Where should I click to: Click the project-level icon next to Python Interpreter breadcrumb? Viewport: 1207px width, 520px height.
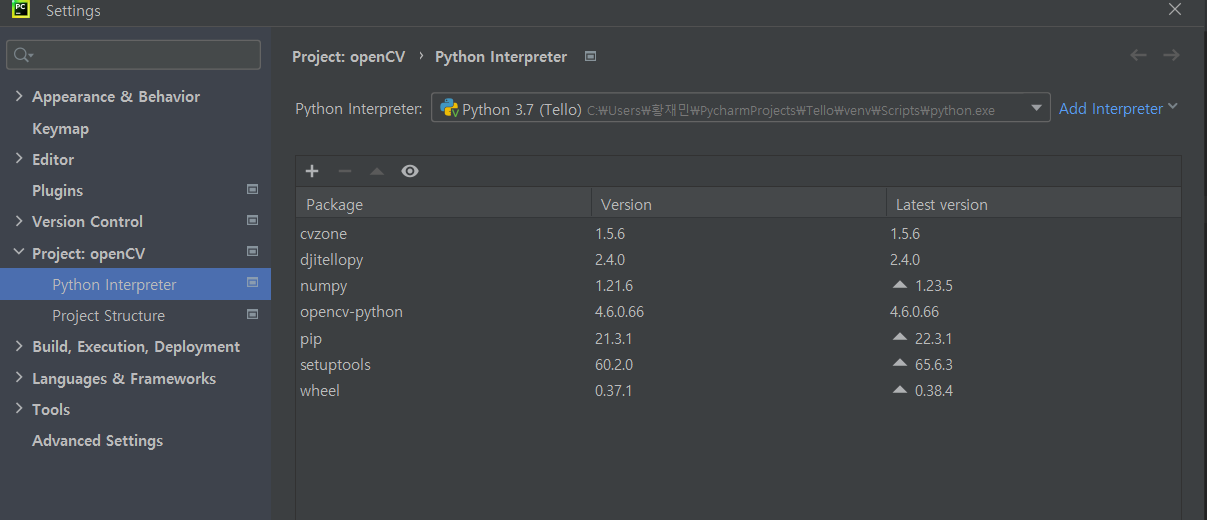(590, 57)
